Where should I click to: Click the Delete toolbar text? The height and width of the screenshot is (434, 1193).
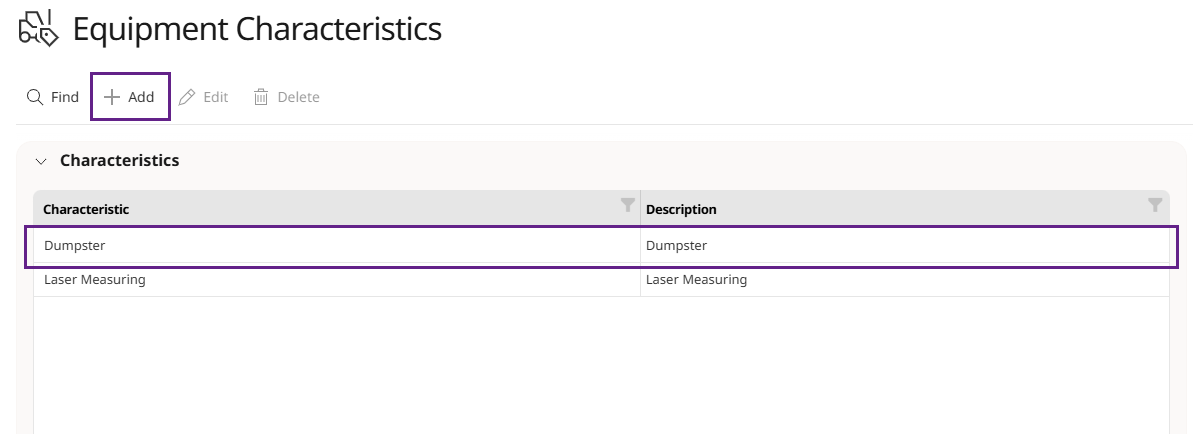point(298,97)
